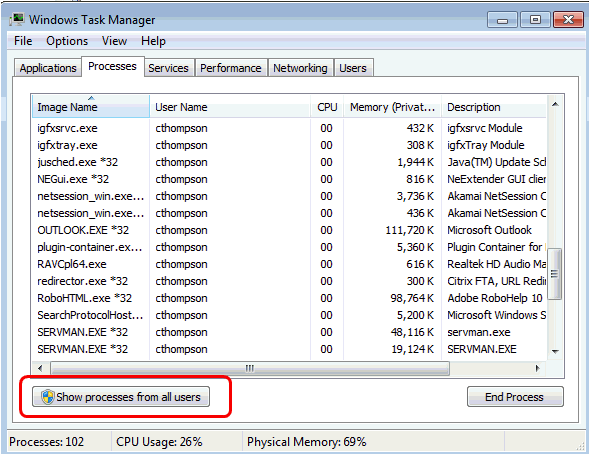Viewport: 589px width, 454px height.
Task: Click the Microsoft Outlook description cell
Action: [x=489, y=230]
